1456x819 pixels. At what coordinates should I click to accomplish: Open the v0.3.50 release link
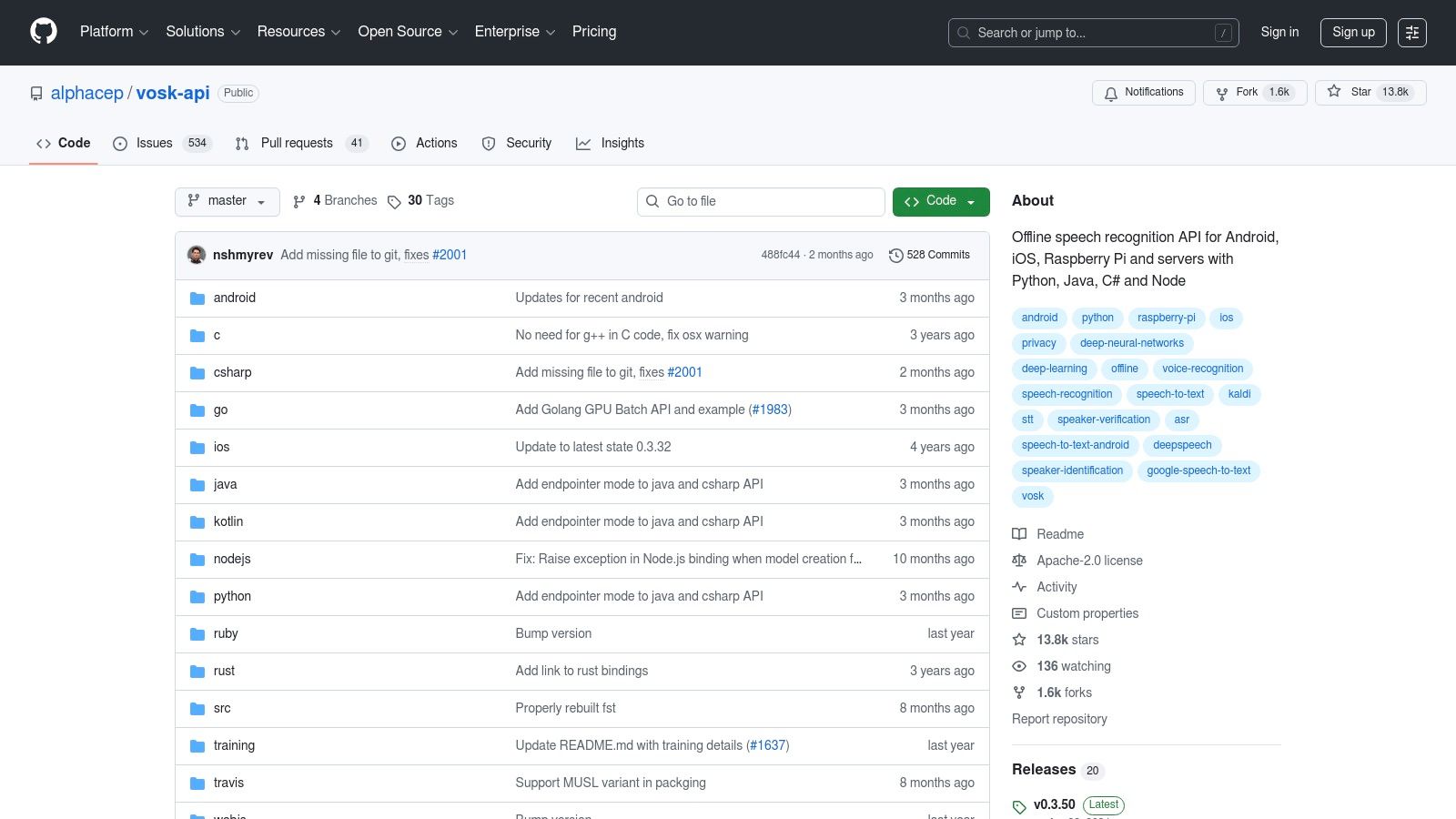(x=1054, y=804)
